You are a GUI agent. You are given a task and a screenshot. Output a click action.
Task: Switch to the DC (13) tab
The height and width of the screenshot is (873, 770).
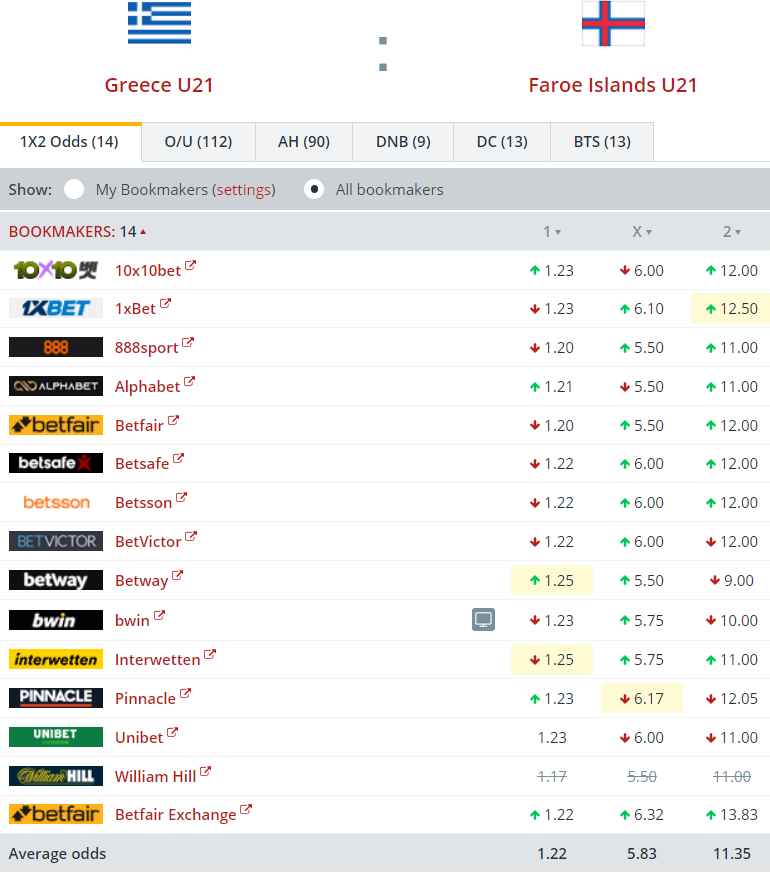[x=502, y=142]
